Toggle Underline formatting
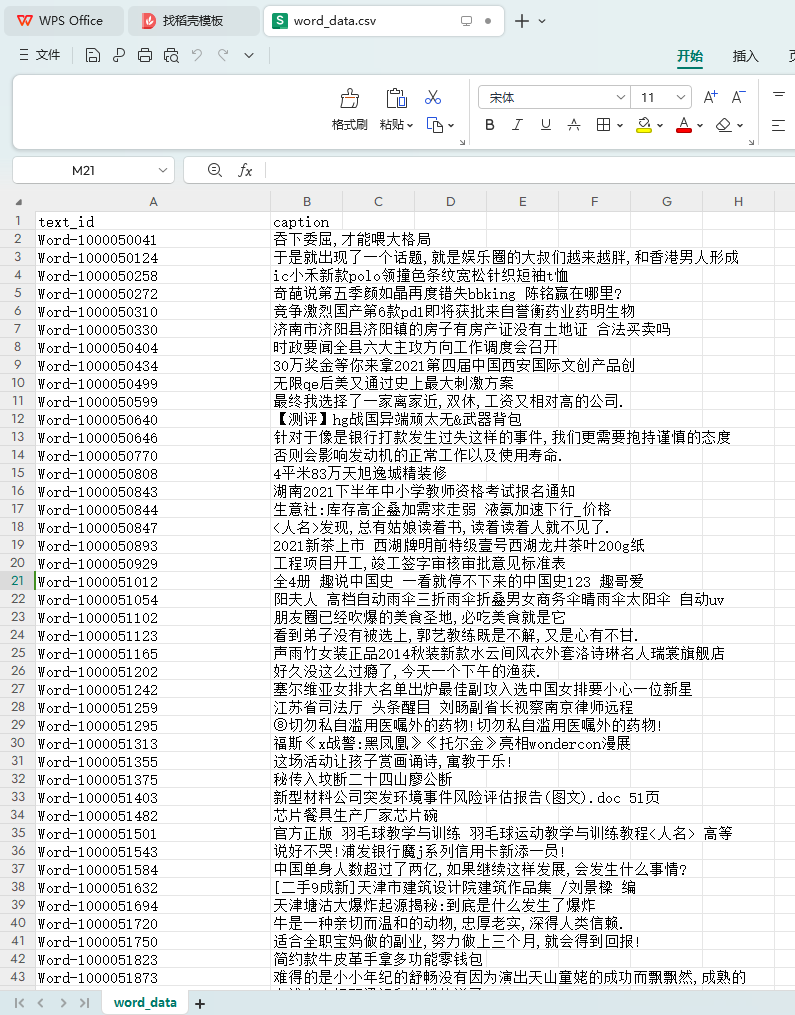The height and width of the screenshot is (1015, 795). click(x=546, y=125)
